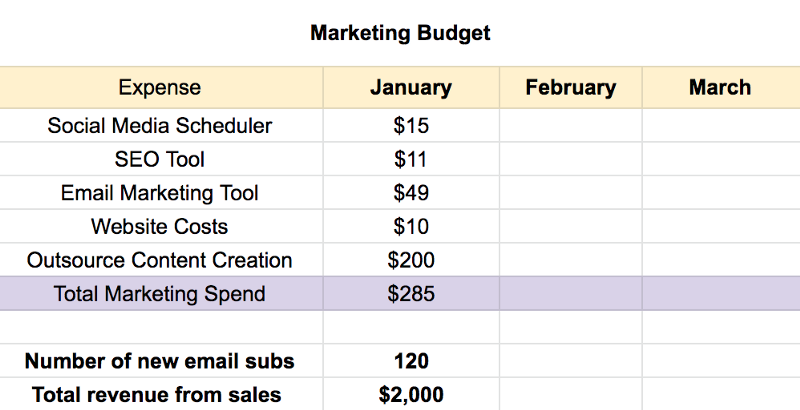This screenshot has height=410, width=800.
Task: Select the $11 SEO Tool value
Action: pyautogui.click(x=411, y=159)
